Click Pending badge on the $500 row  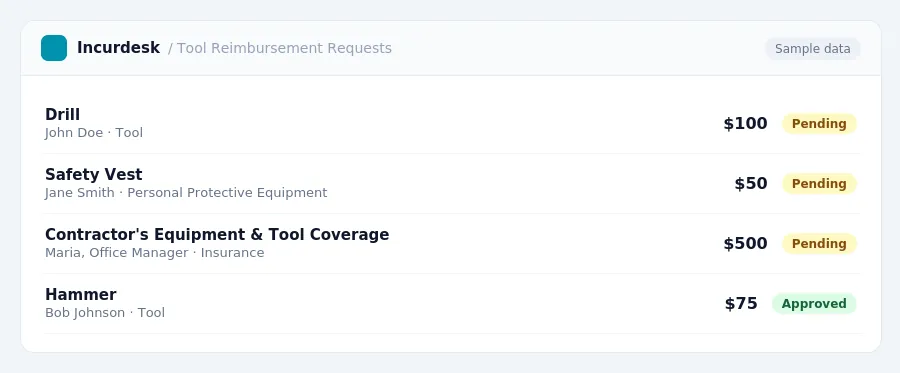(x=819, y=244)
